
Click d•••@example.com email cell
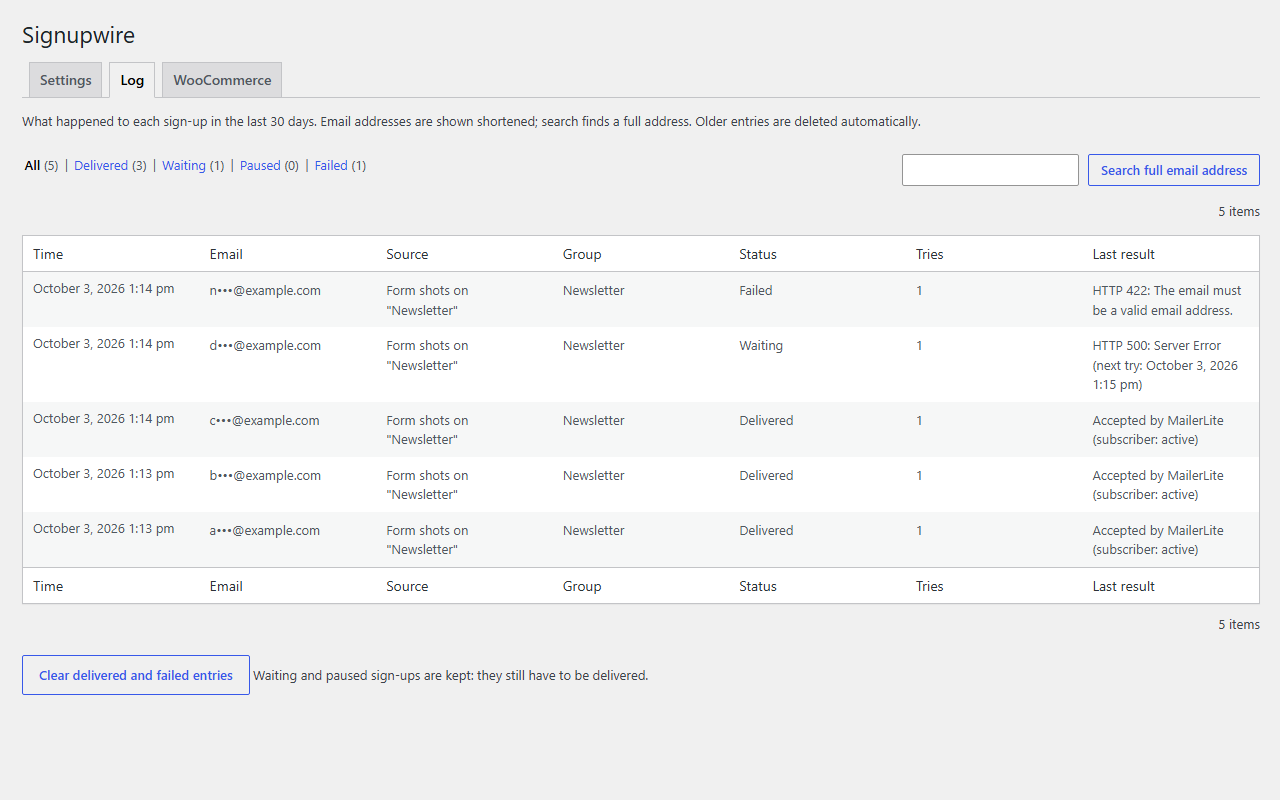(265, 346)
